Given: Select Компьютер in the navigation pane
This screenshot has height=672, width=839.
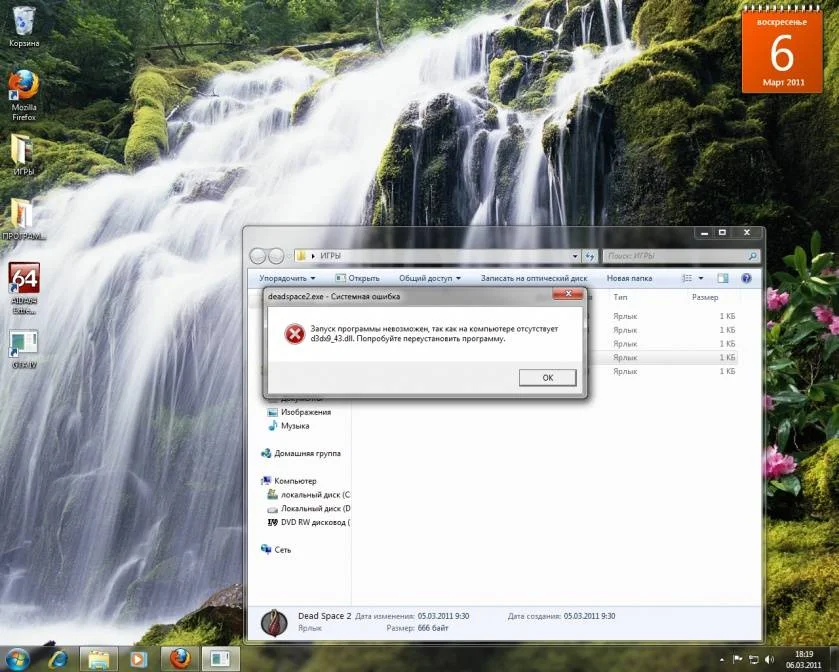Looking at the screenshot, I should pos(288,481).
